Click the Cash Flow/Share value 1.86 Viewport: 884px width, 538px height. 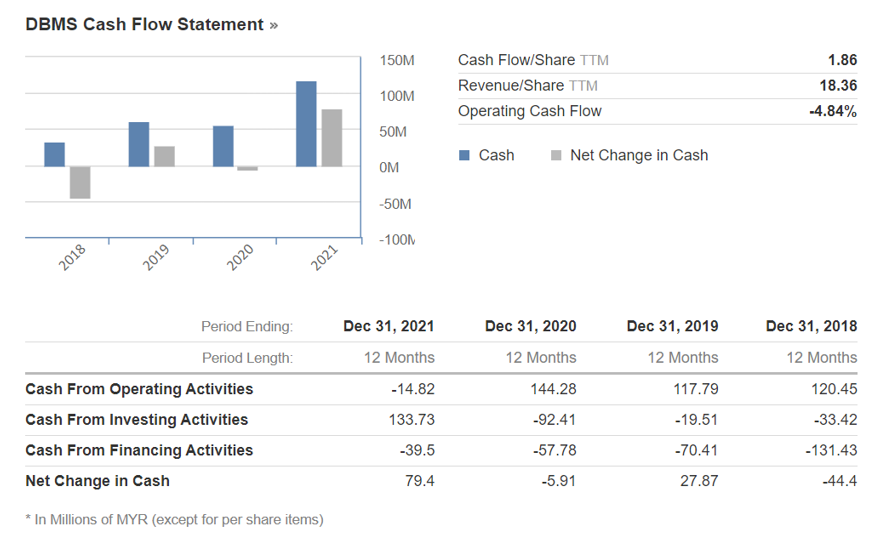pyautogui.click(x=842, y=60)
